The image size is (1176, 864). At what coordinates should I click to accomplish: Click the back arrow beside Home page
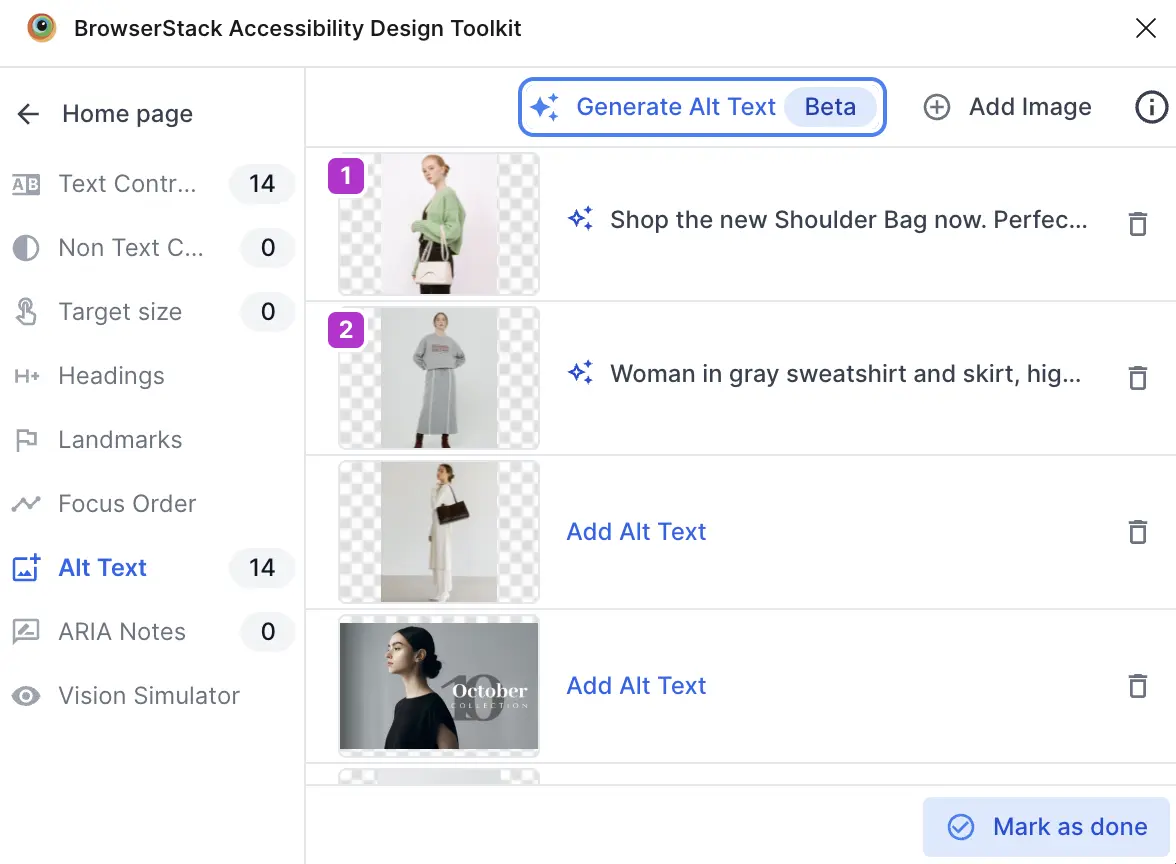coord(28,114)
